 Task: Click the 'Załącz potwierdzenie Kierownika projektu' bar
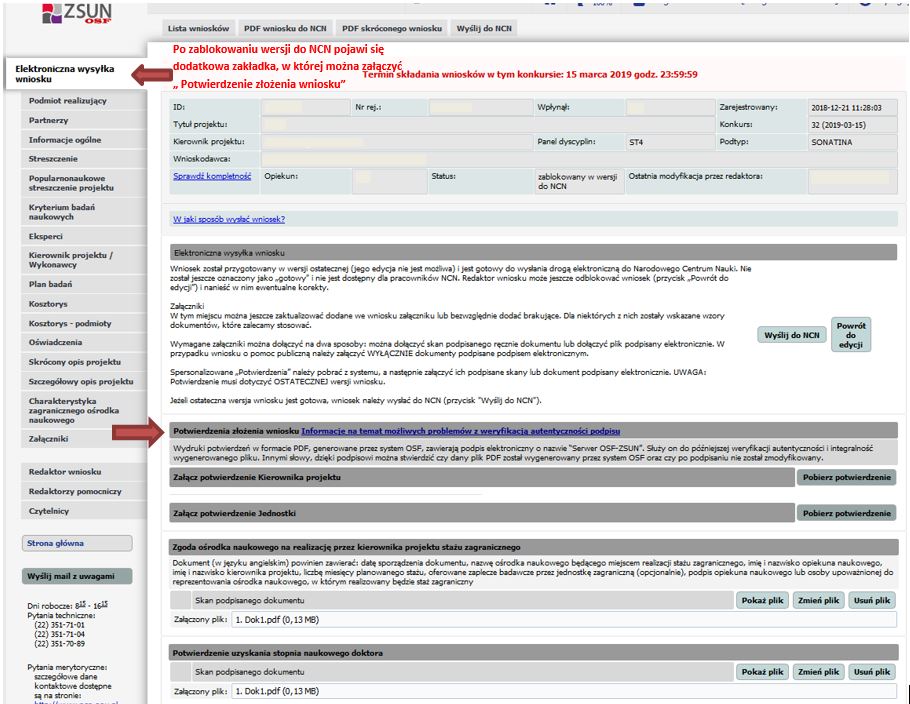point(482,477)
